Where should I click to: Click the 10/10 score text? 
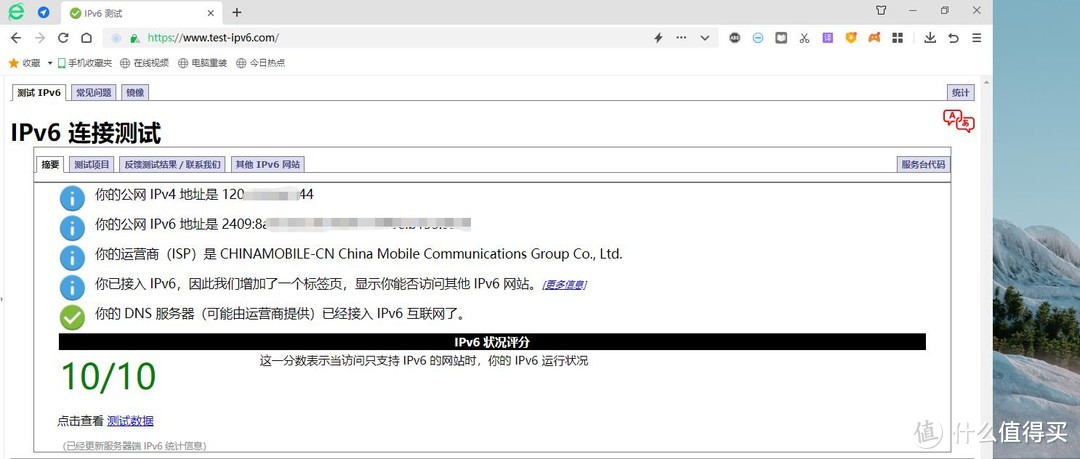pos(109,376)
